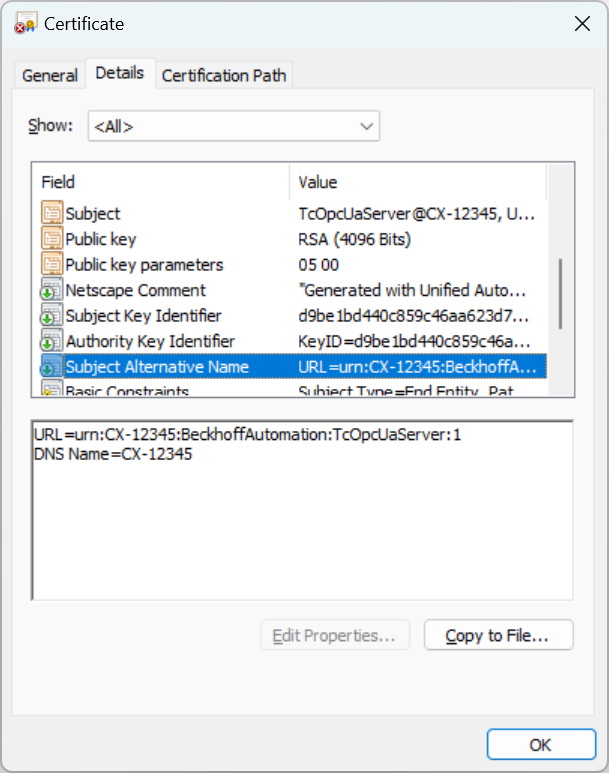Click the Copy to File button
The height and width of the screenshot is (773, 609).
point(499,635)
